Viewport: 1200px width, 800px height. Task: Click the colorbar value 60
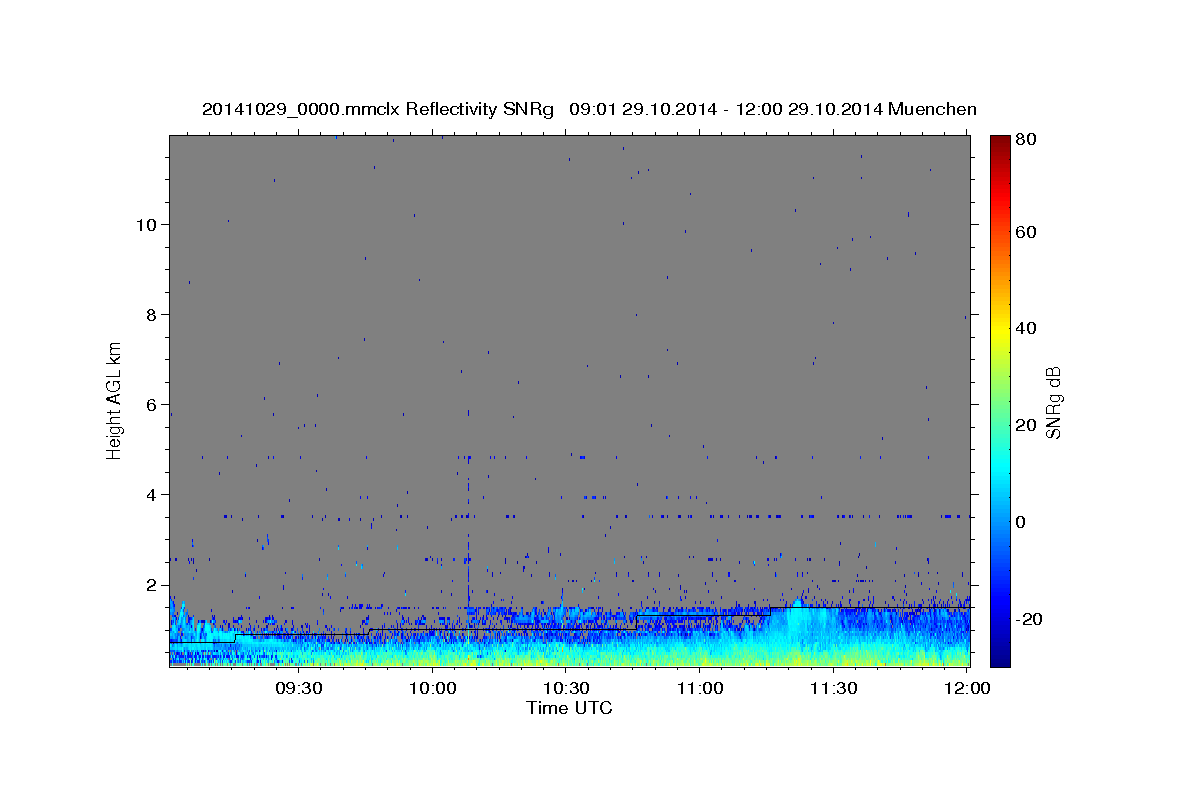(1026, 232)
